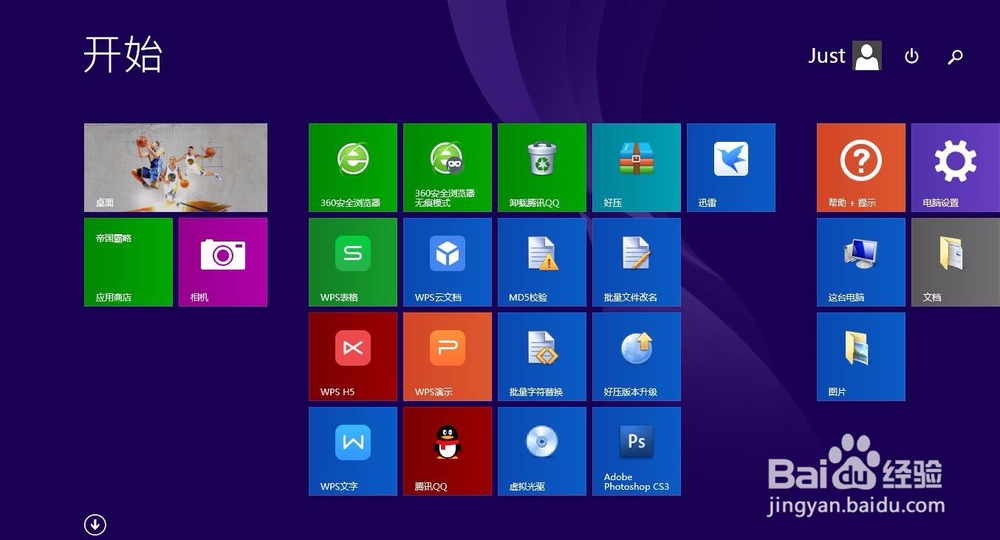Open the 腾讯QQ tile
1000x540 pixels.
click(447, 451)
